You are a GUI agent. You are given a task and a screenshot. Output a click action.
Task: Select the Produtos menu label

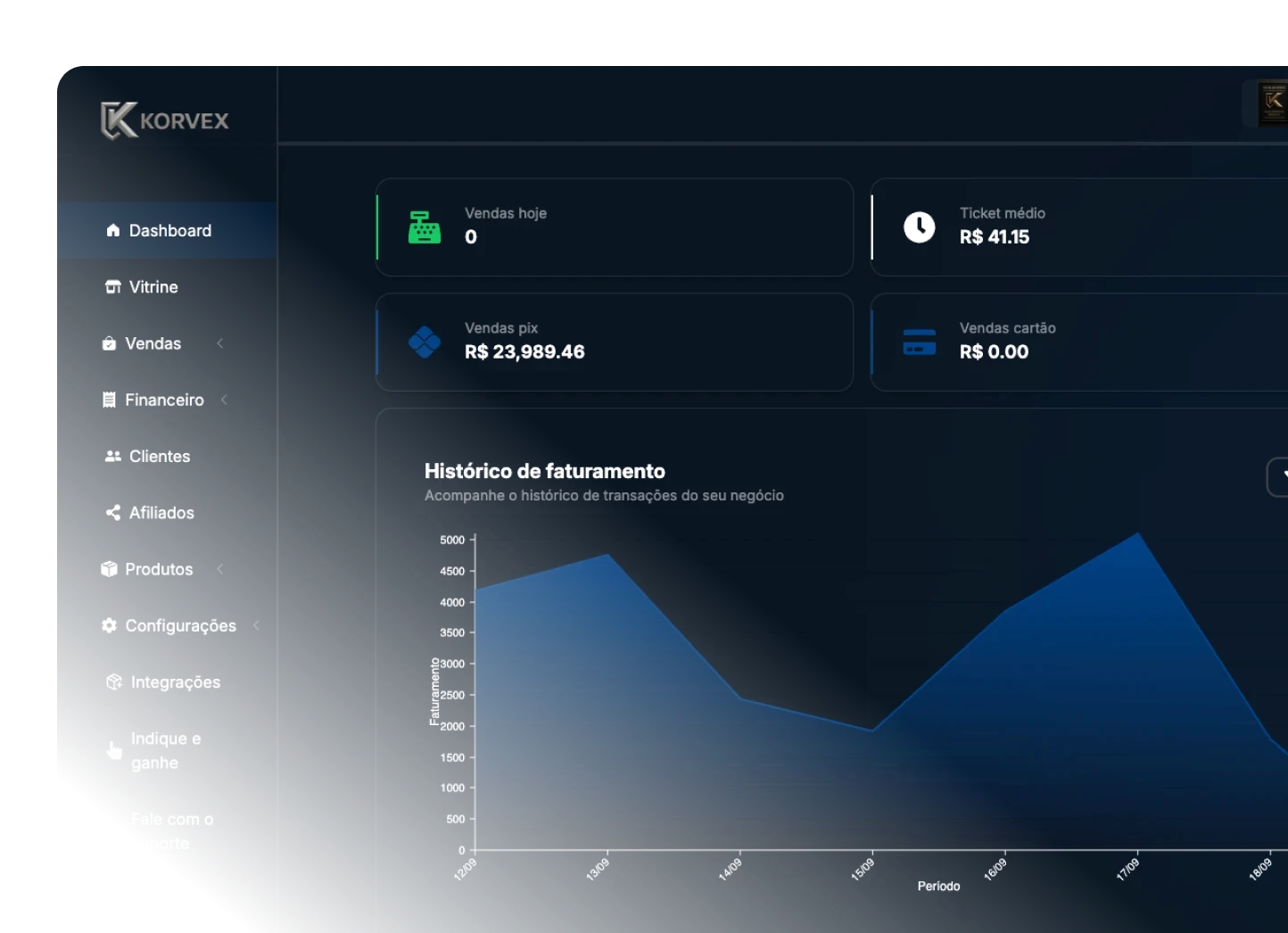159,569
